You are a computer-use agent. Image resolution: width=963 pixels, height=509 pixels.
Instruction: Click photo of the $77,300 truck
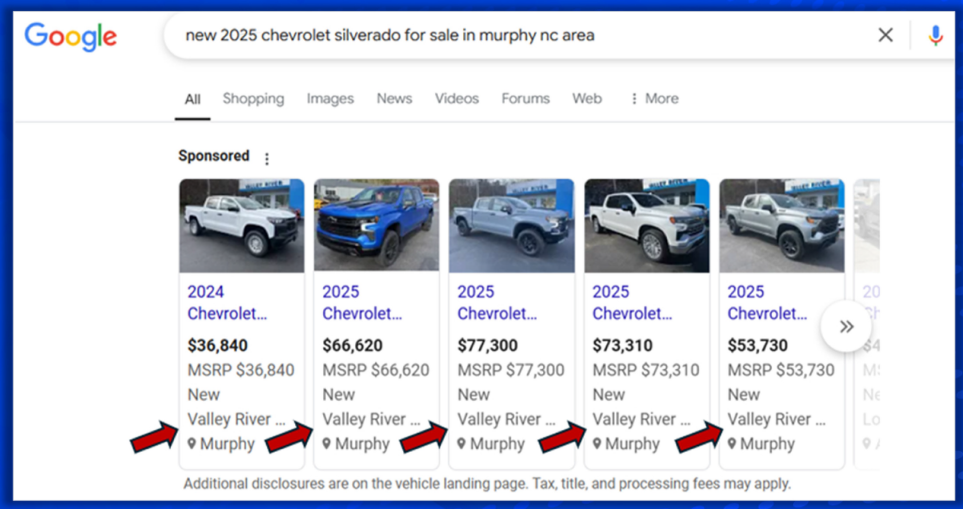[512, 225]
